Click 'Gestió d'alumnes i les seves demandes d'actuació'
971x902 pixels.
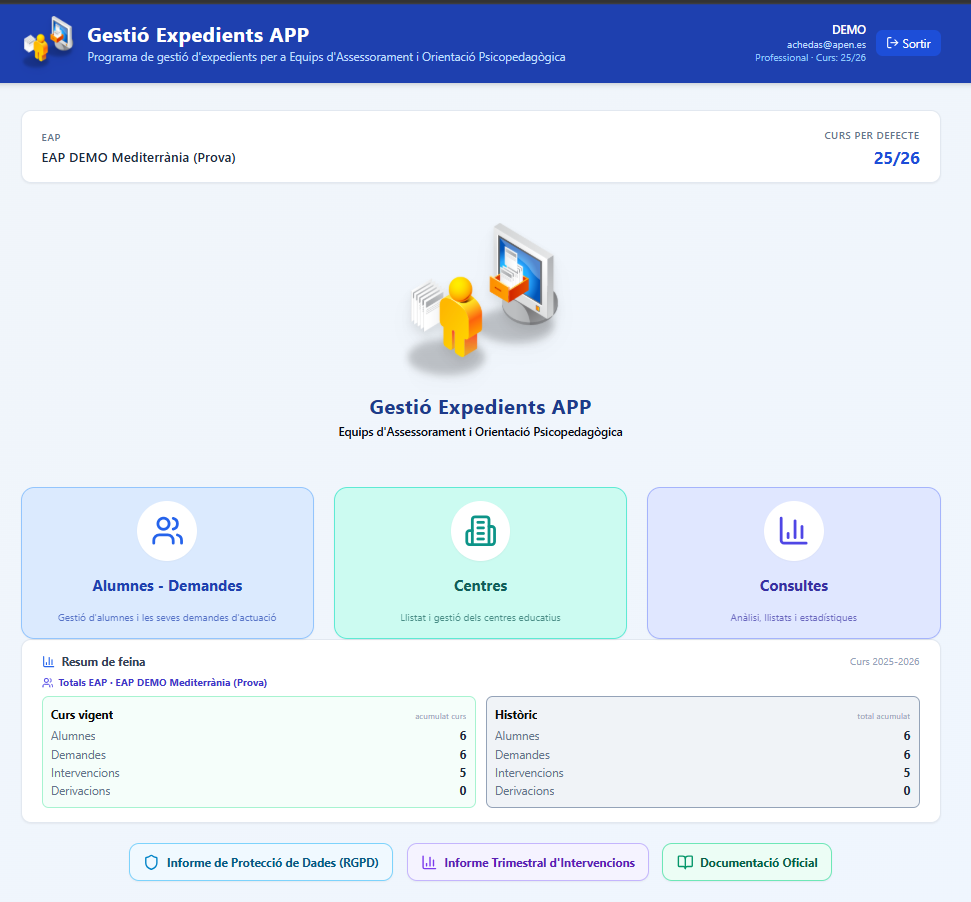click(167, 617)
